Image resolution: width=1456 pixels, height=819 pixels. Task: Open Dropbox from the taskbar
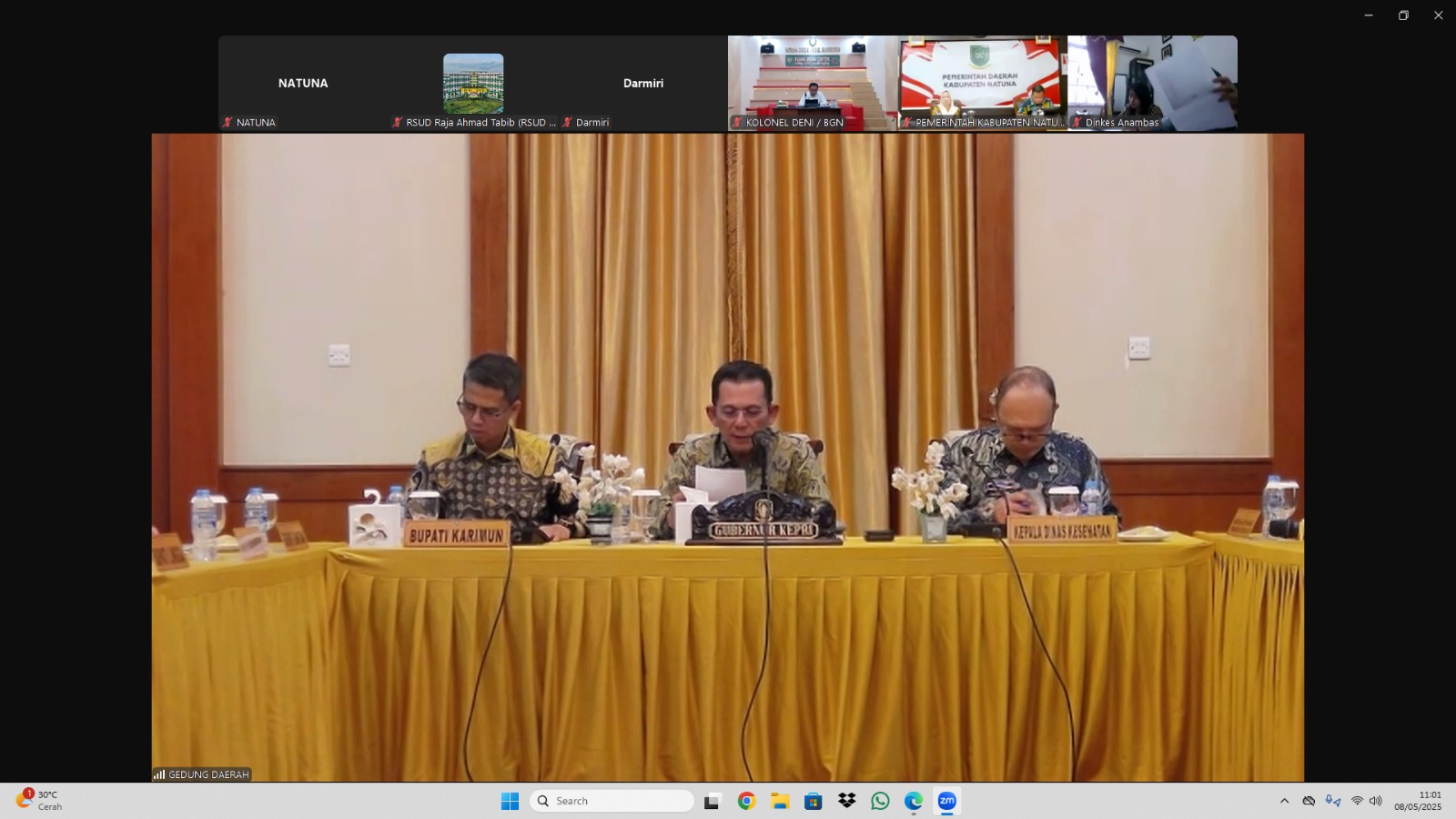[846, 801]
